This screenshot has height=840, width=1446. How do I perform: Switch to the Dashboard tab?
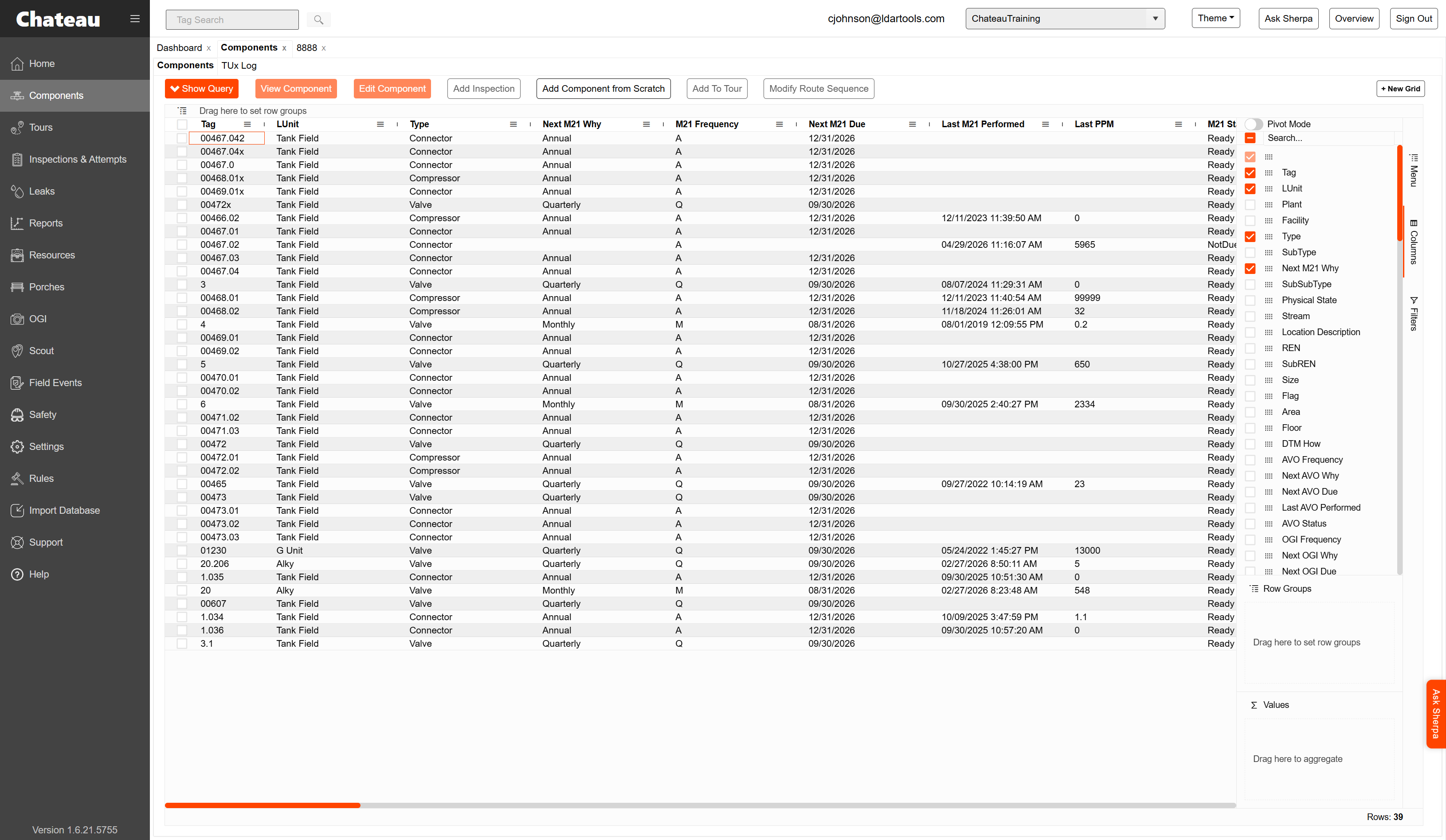tap(179, 47)
